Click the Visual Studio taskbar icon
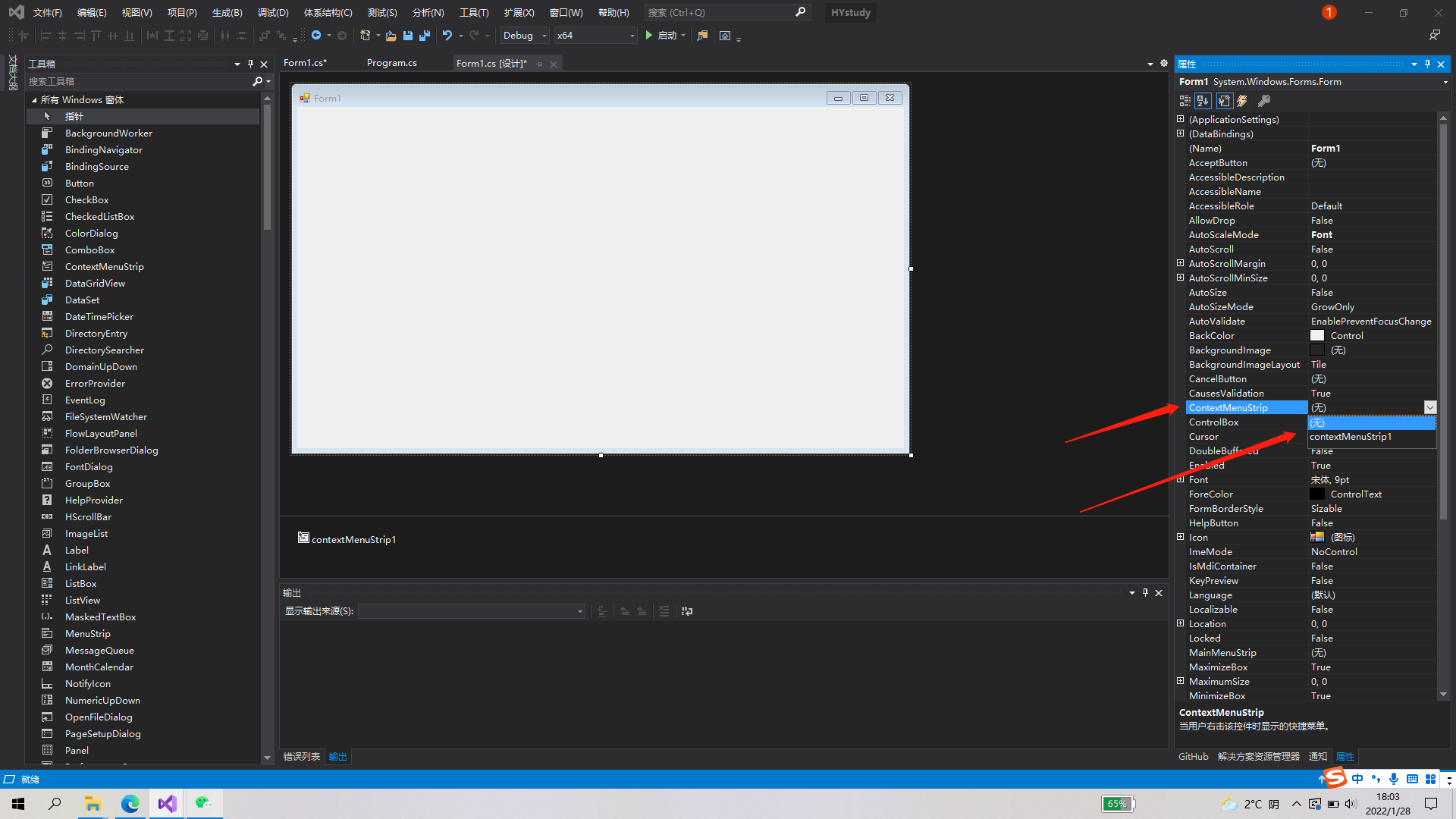1456x819 pixels. tap(166, 803)
